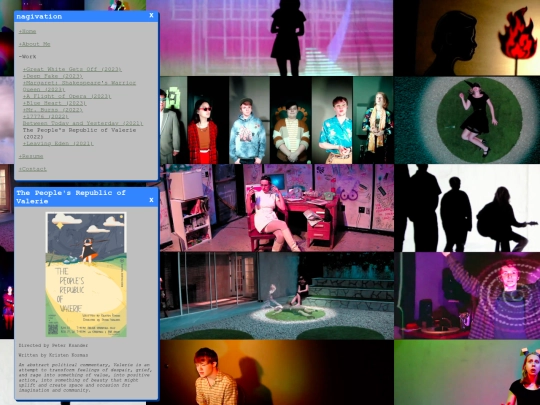The height and width of the screenshot is (405, 540).
Task: Close the navigation window
Action: (151, 15)
